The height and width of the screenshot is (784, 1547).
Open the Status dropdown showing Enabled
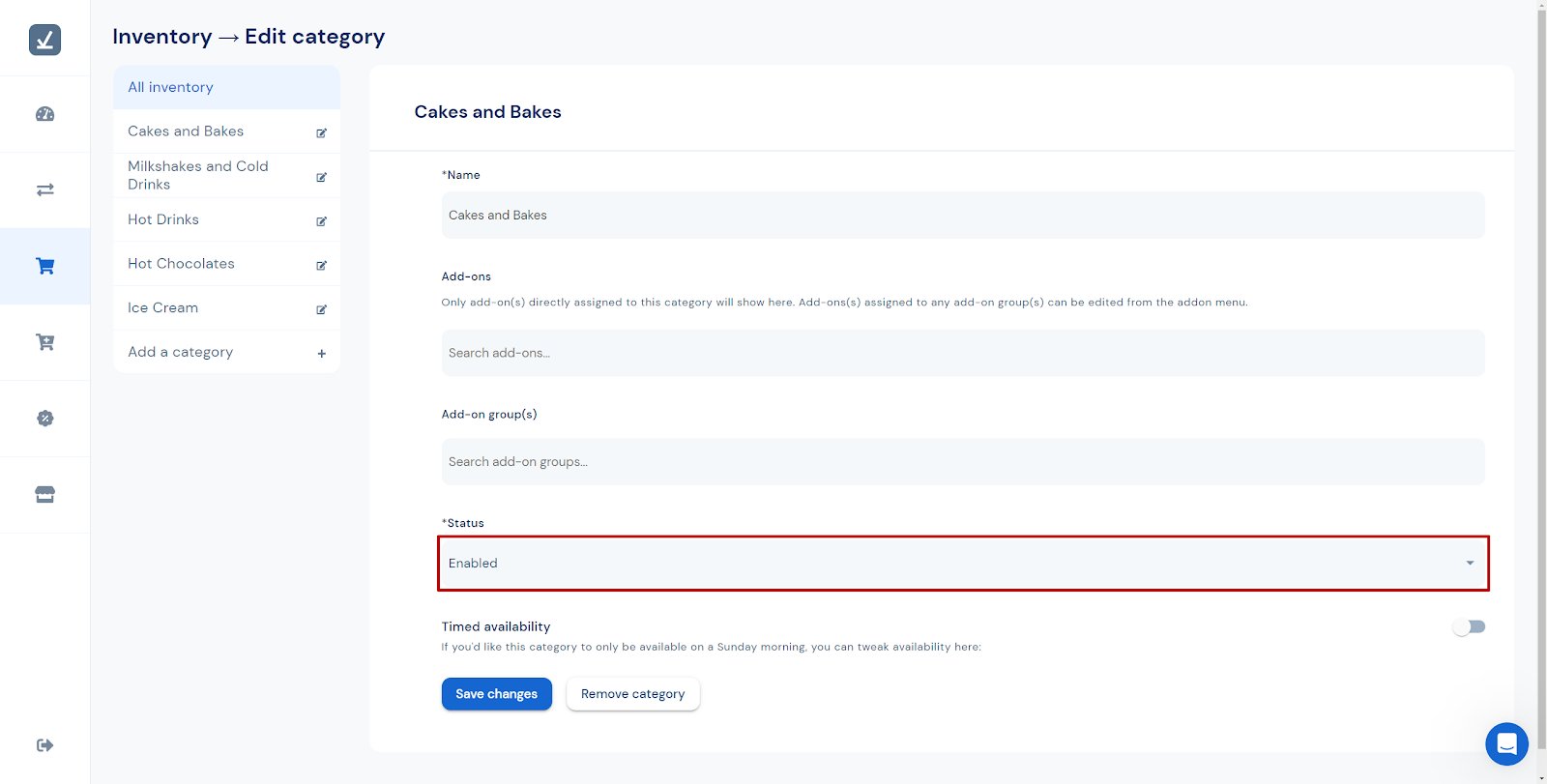tap(962, 563)
